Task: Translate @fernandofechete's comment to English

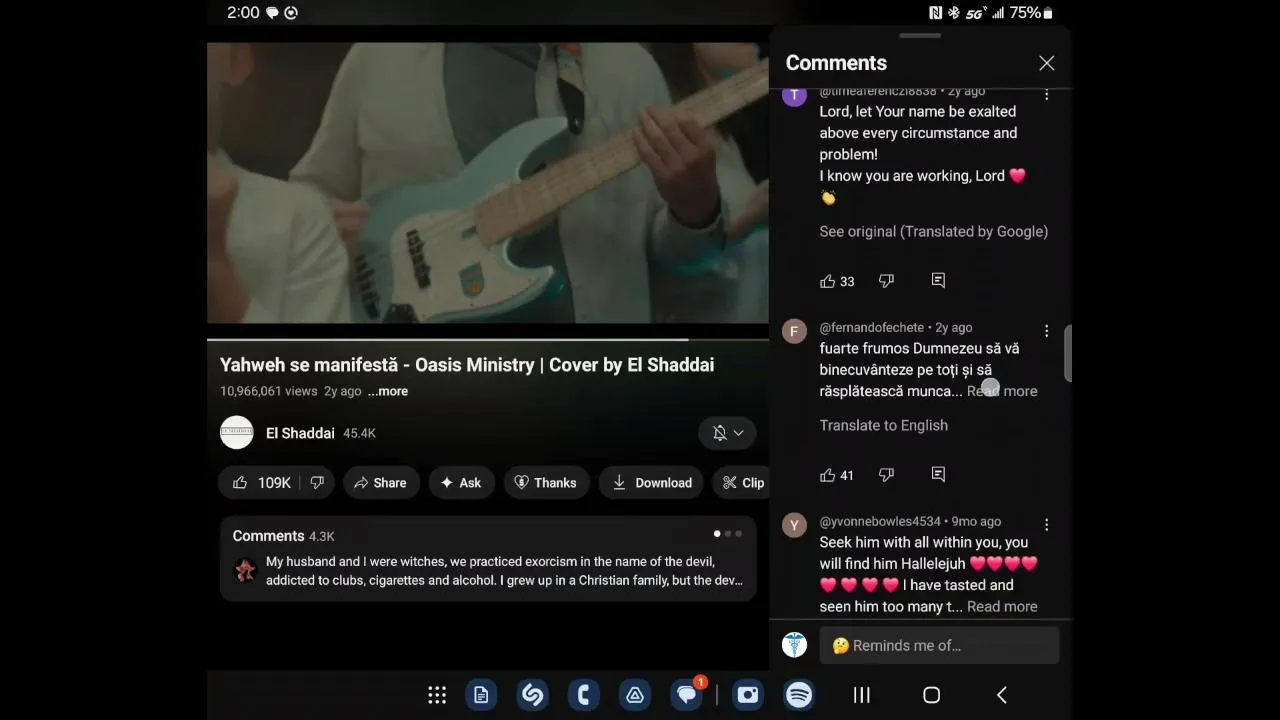Action: tap(884, 425)
